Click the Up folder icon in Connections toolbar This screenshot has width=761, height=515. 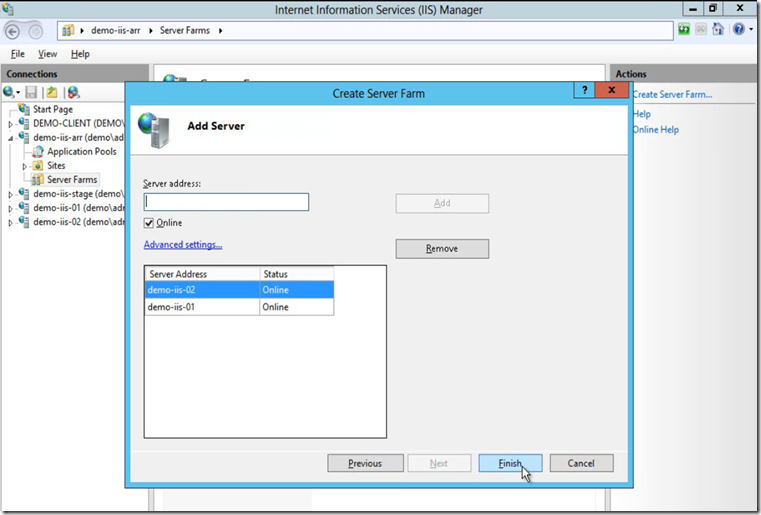52,92
